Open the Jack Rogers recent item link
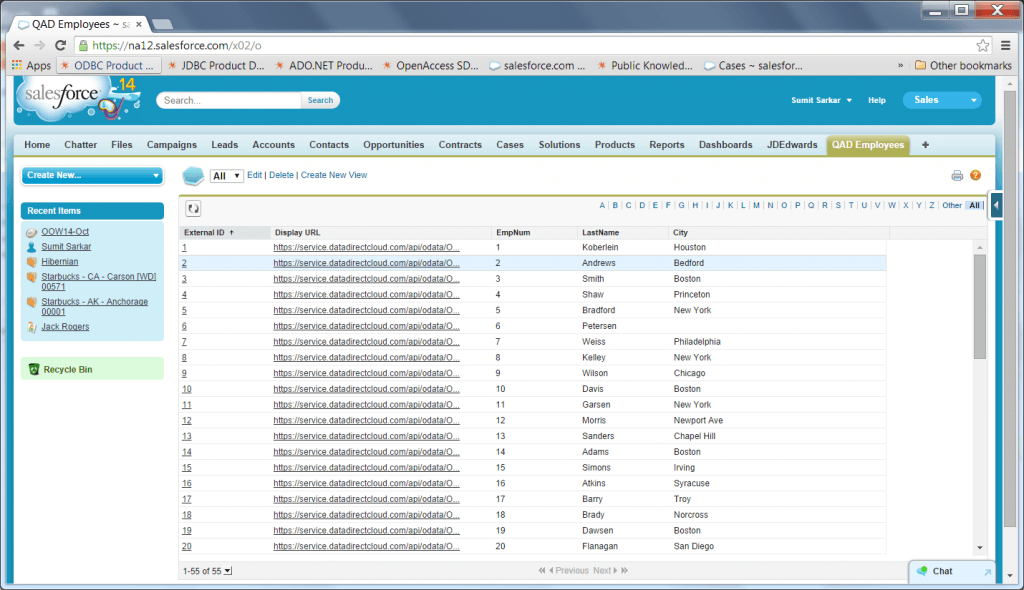The image size is (1024, 590). point(64,326)
